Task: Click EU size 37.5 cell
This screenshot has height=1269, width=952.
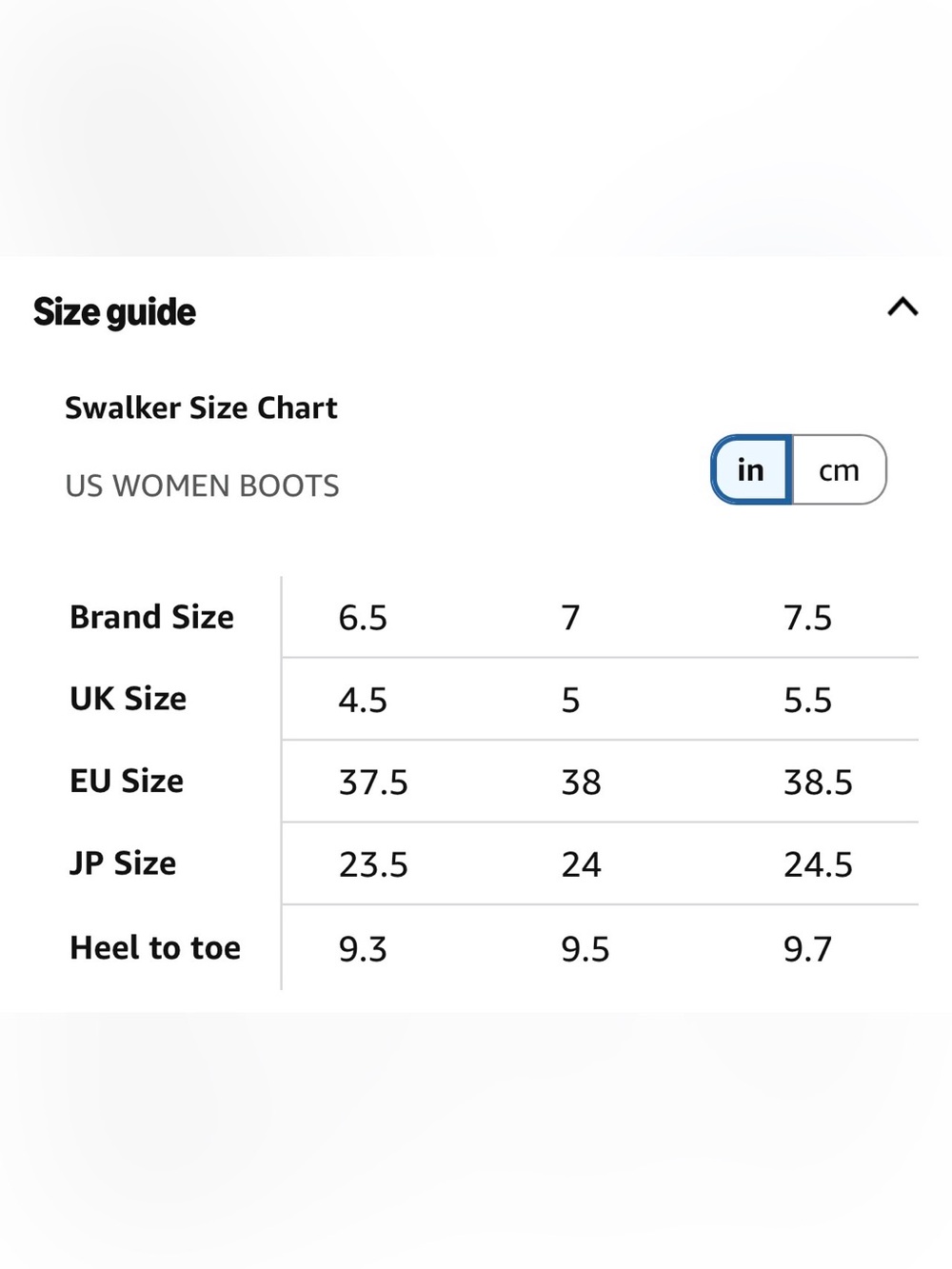Action: (x=373, y=783)
